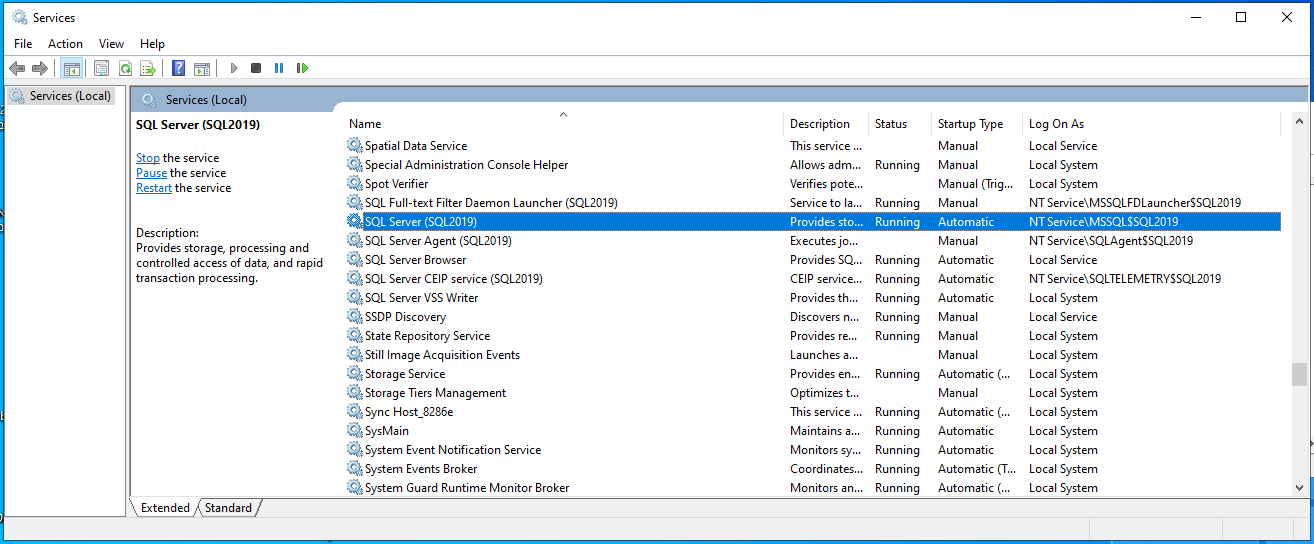Click gear icon of SysMain
Viewport: 1314px width, 544px height.
(x=354, y=431)
